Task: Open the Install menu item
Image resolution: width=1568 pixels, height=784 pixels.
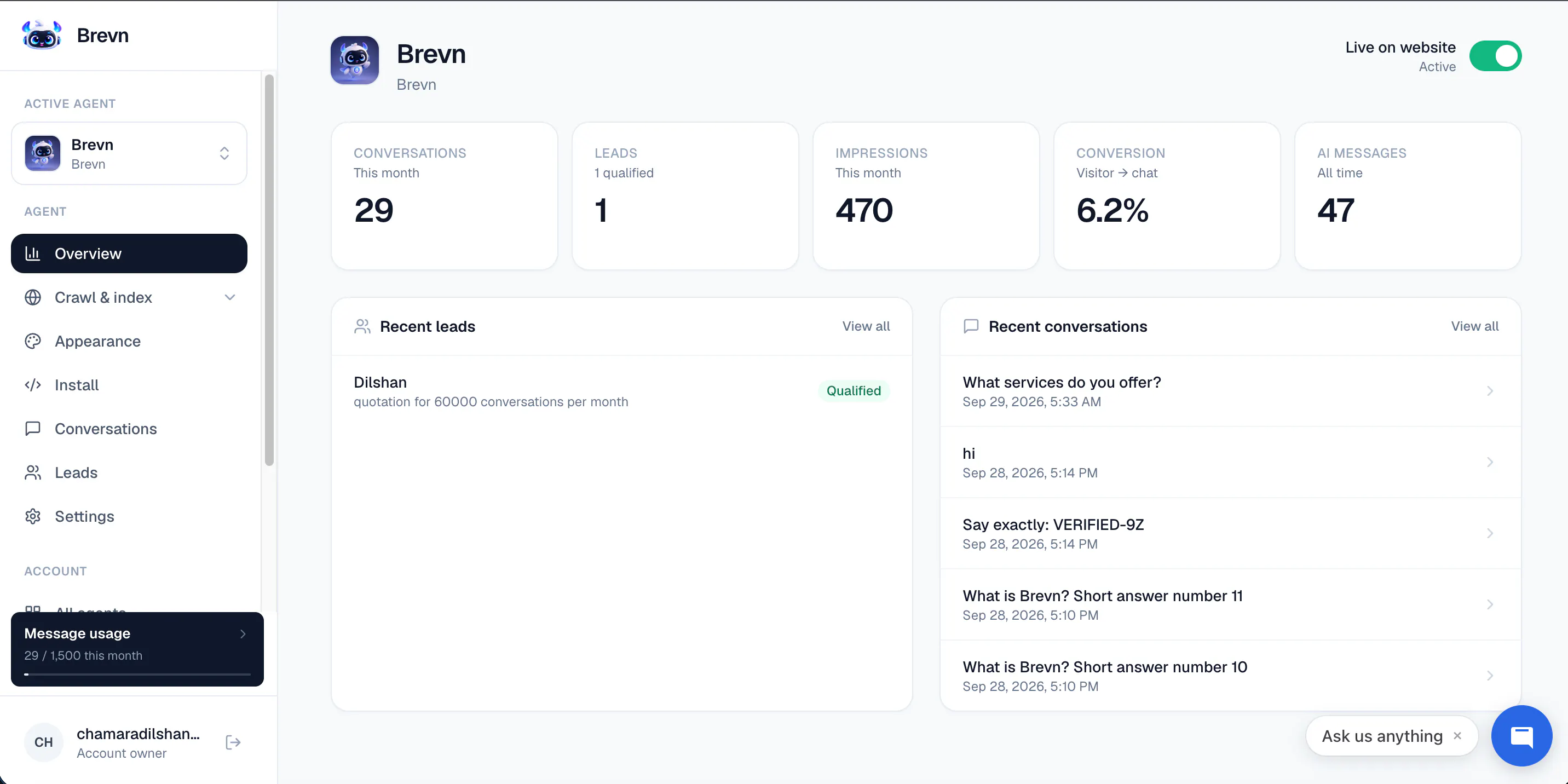Action: pos(129,385)
